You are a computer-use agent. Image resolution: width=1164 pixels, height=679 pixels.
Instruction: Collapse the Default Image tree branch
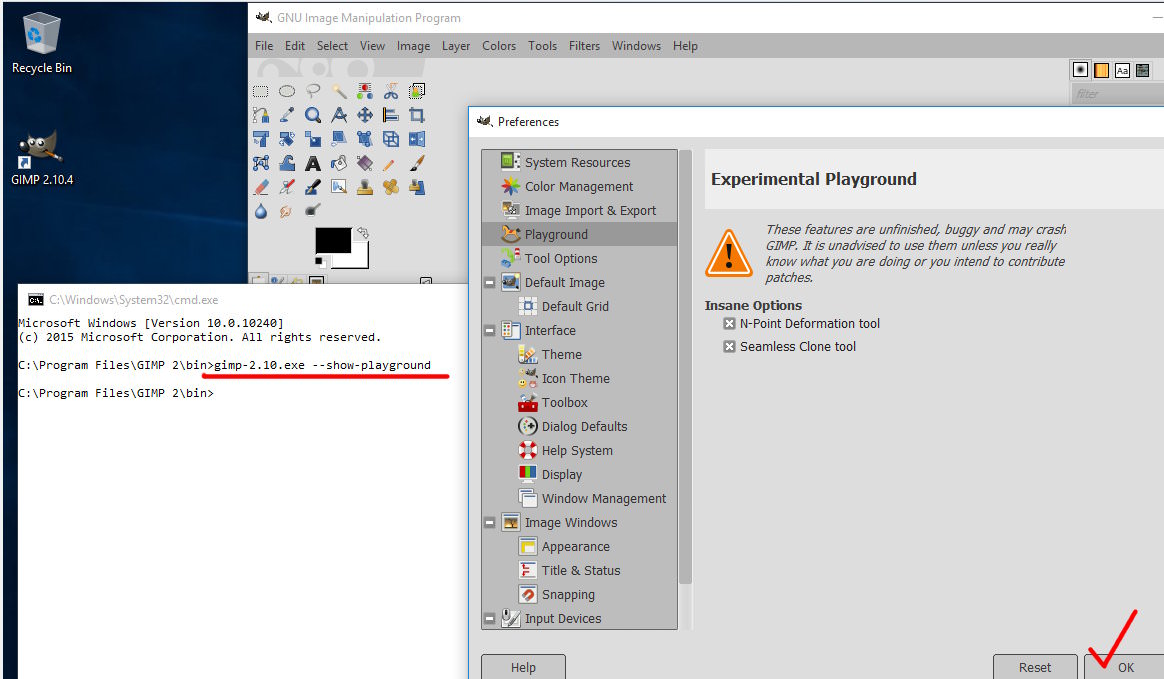490,283
